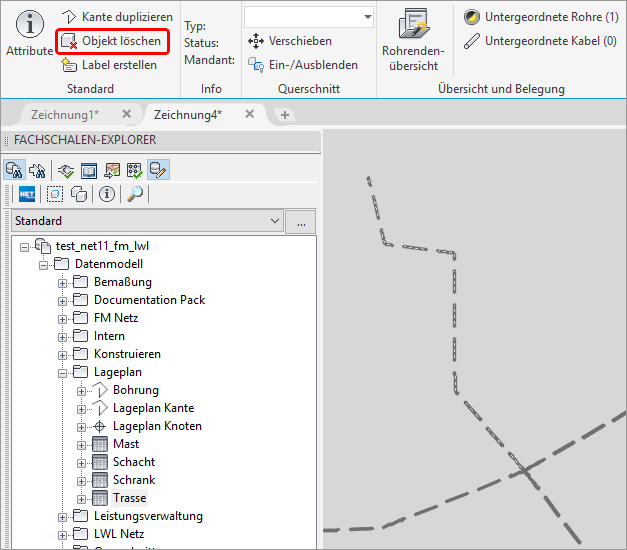Expand the Mast node
Viewport: 627px width, 550px height.
click(81, 445)
